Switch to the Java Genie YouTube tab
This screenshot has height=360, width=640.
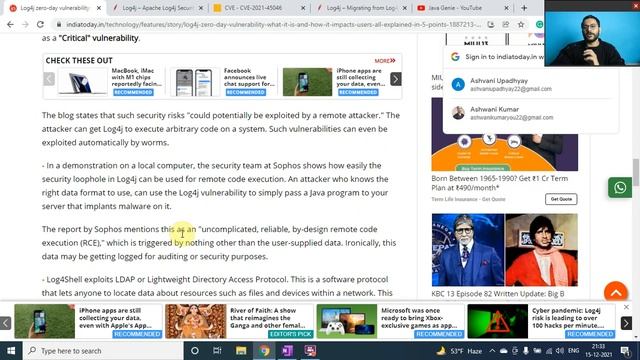[464, 8]
